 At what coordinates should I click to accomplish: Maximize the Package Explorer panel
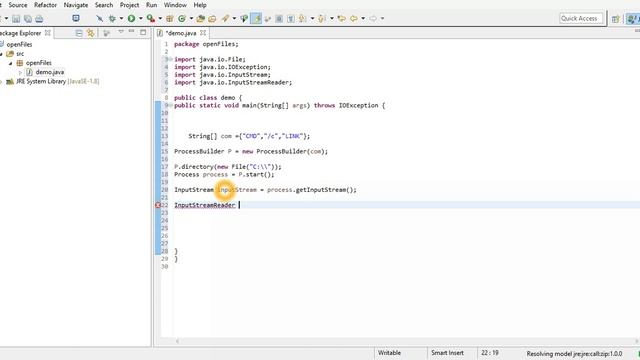pyautogui.click(x=143, y=32)
